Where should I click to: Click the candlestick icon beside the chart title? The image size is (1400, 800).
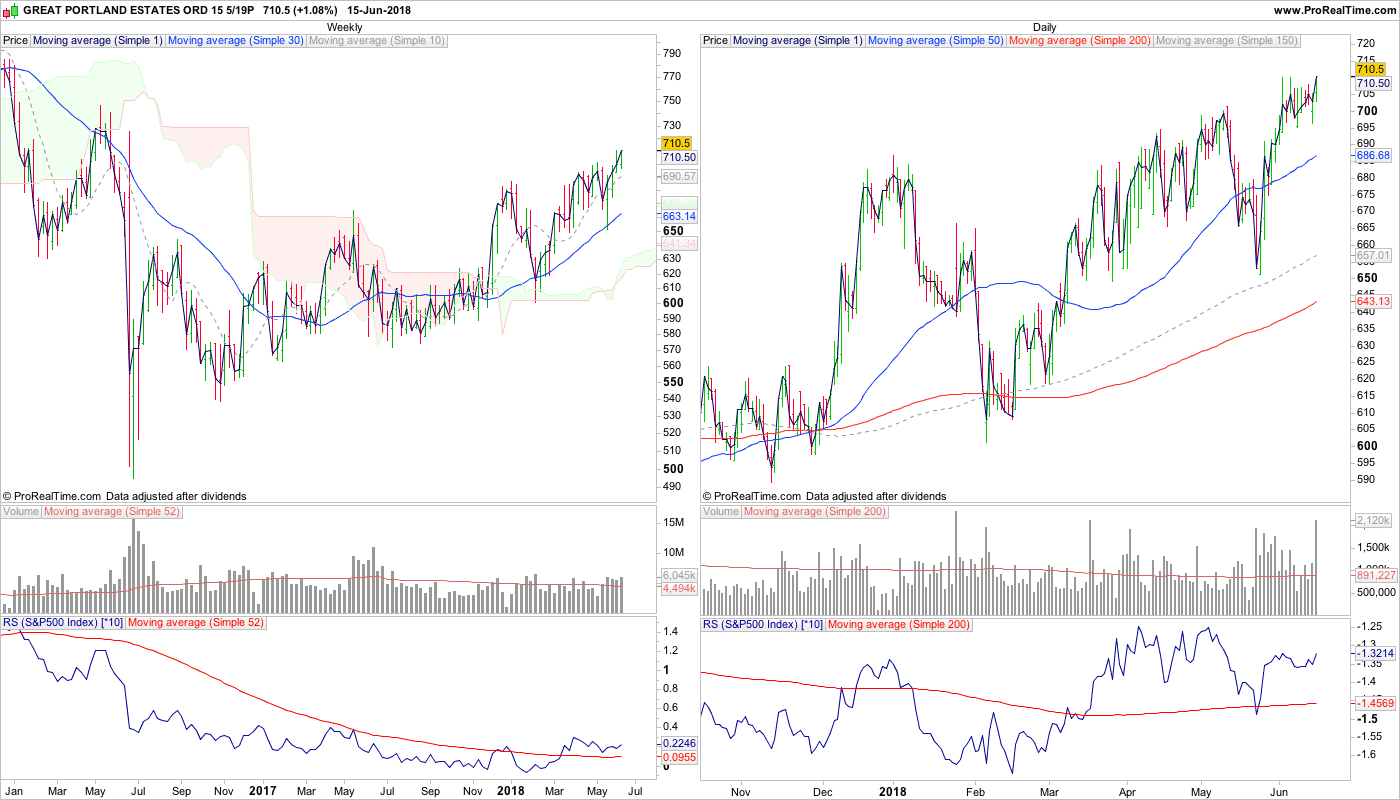(11, 10)
